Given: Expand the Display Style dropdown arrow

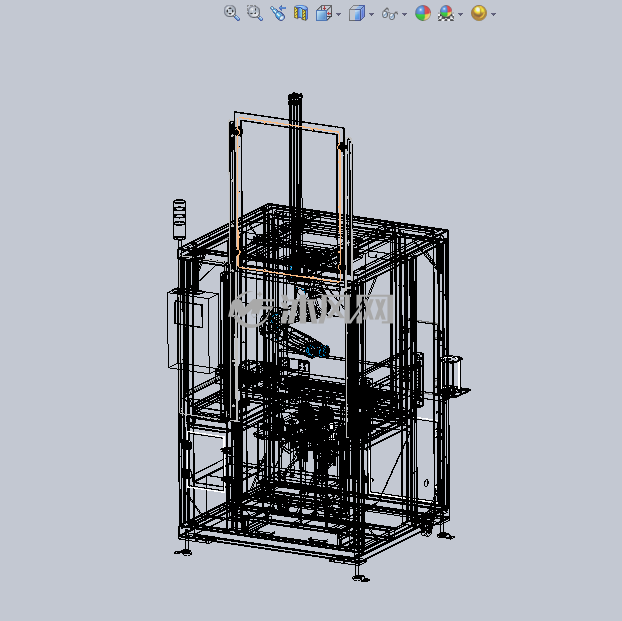Looking at the screenshot, I should (371, 14).
